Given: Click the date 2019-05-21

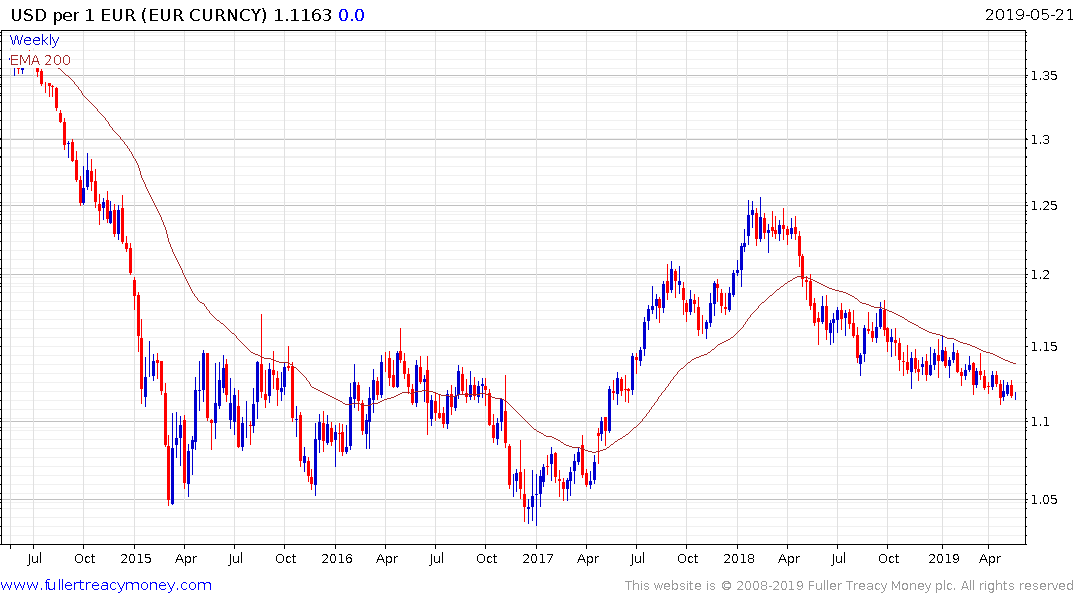Looking at the screenshot, I should (x=1028, y=14).
